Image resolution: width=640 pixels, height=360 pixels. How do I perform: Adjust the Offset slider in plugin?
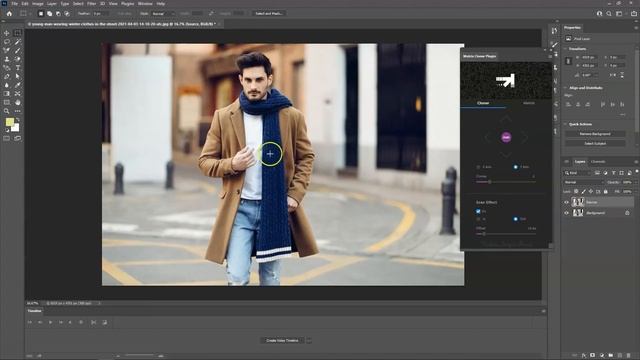tap(506, 234)
